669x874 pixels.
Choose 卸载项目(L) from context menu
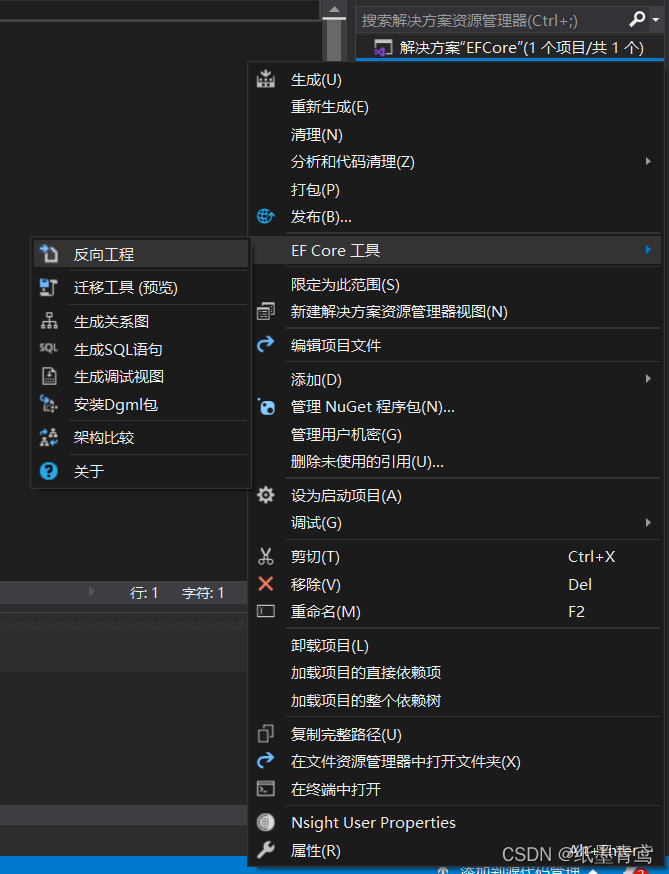330,646
